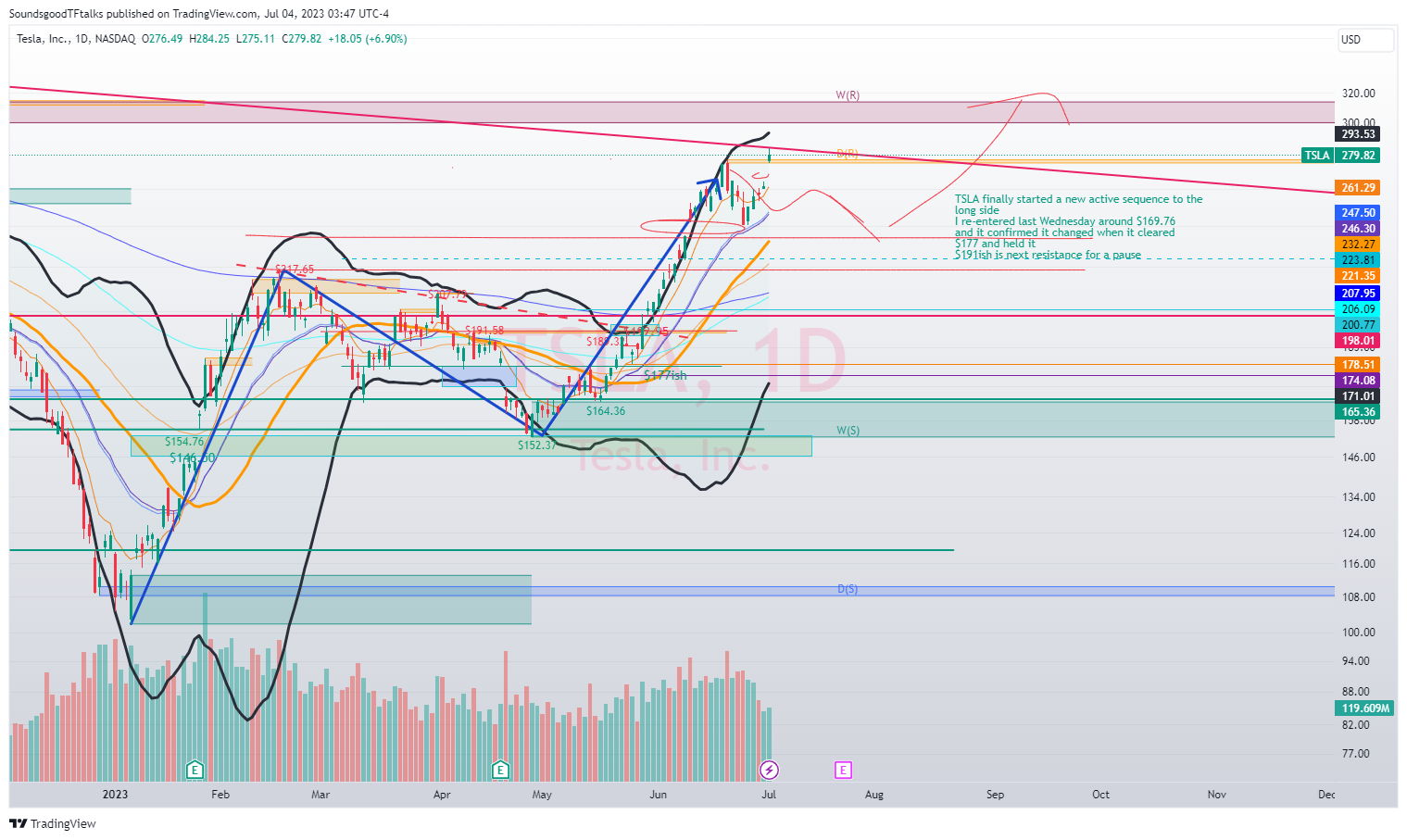Click the +18.05 (+6.90%) change value

(368, 39)
